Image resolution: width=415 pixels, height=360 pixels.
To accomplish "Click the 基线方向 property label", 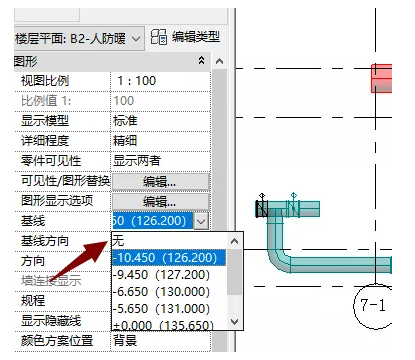I will coord(45,241).
